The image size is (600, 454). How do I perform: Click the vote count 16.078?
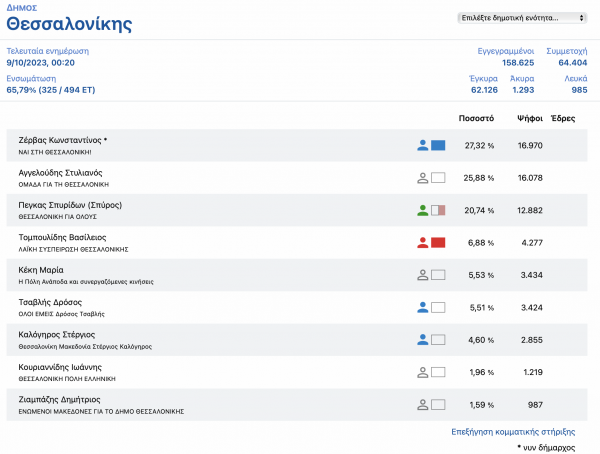pyautogui.click(x=530, y=178)
